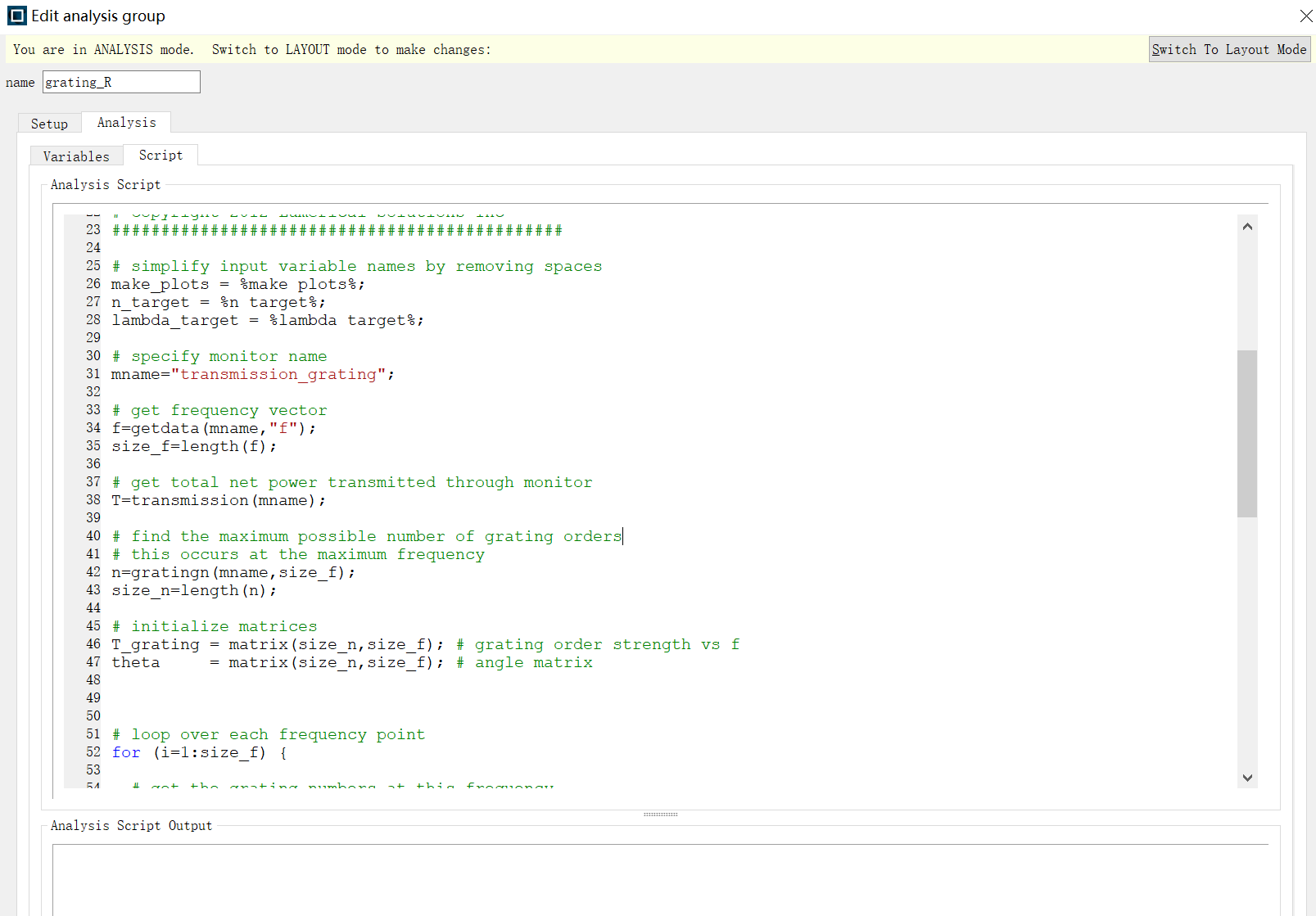Click line number 23 in the gutter

93,230
